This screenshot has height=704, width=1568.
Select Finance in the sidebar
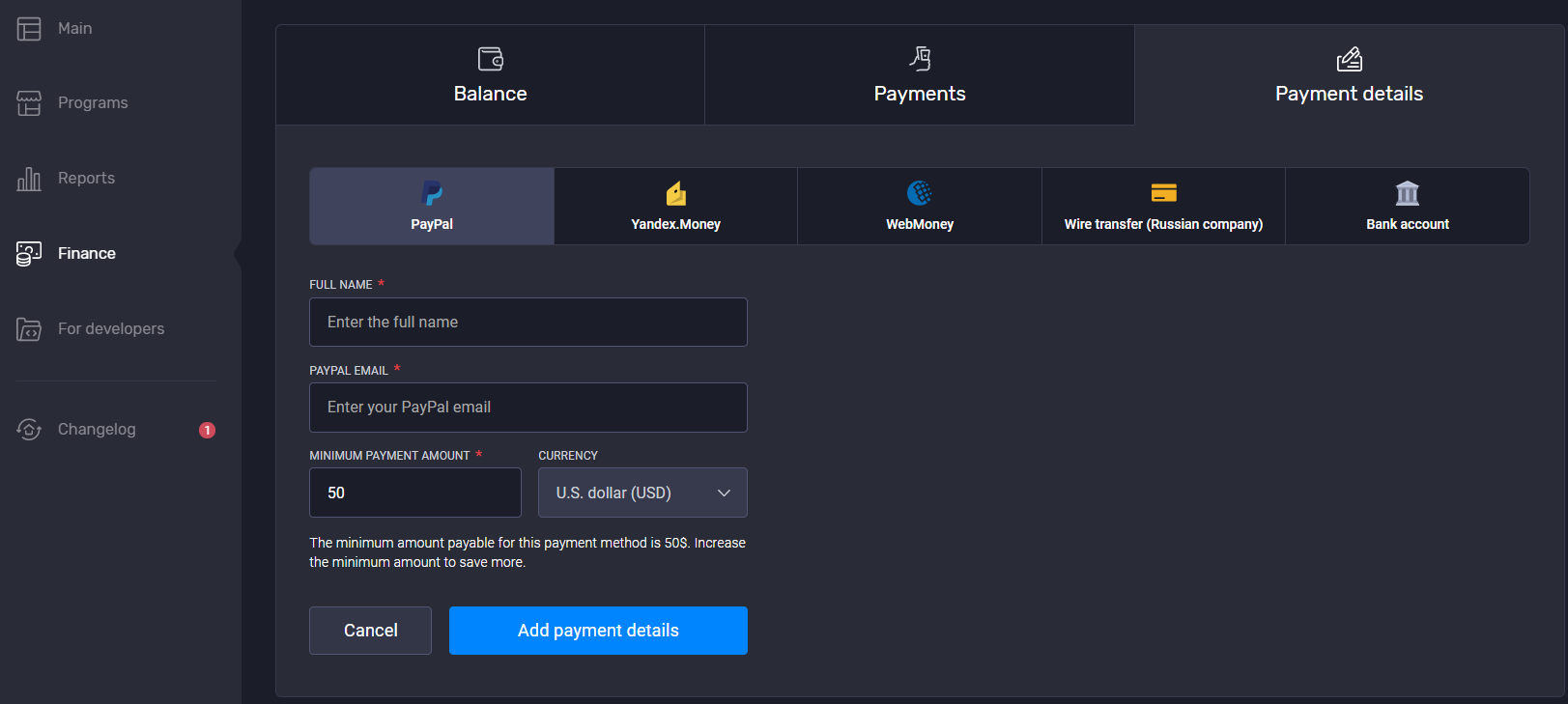pyautogui.click(x=87, y=254)
